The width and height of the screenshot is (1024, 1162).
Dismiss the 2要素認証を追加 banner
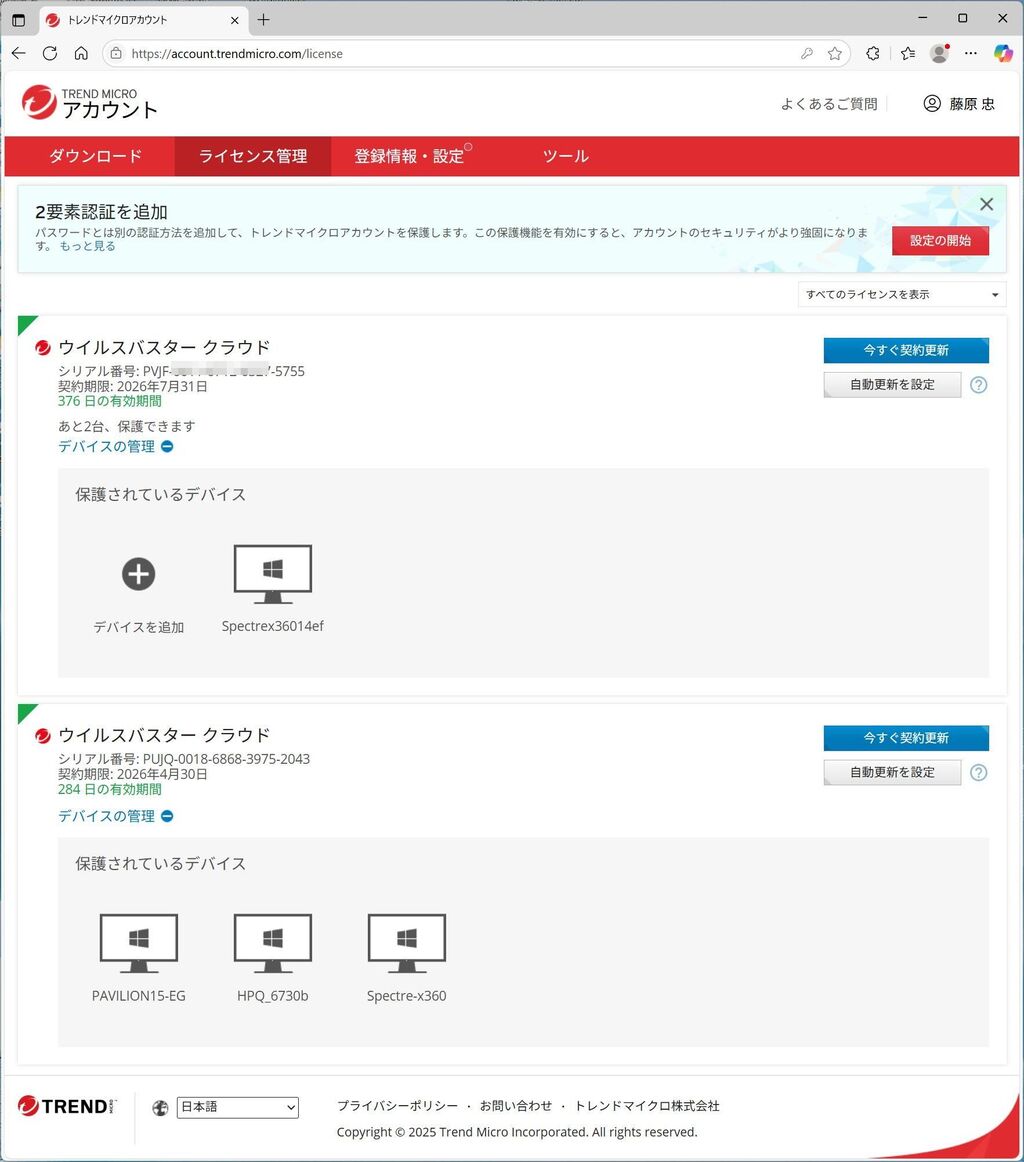pyautogui.click(x=986, y=204)
